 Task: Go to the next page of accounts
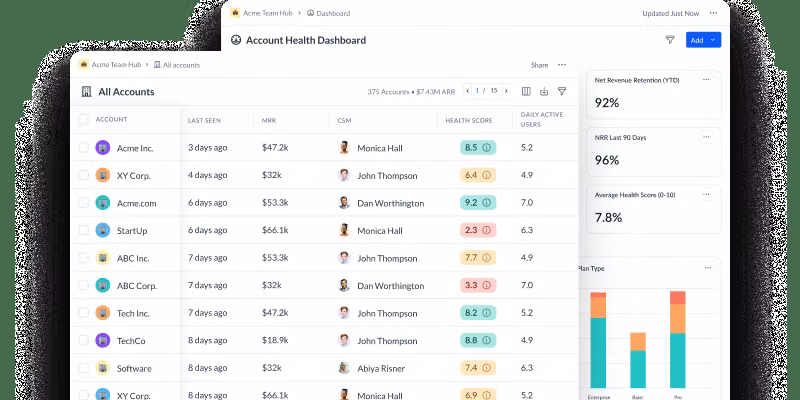[507, 91]
